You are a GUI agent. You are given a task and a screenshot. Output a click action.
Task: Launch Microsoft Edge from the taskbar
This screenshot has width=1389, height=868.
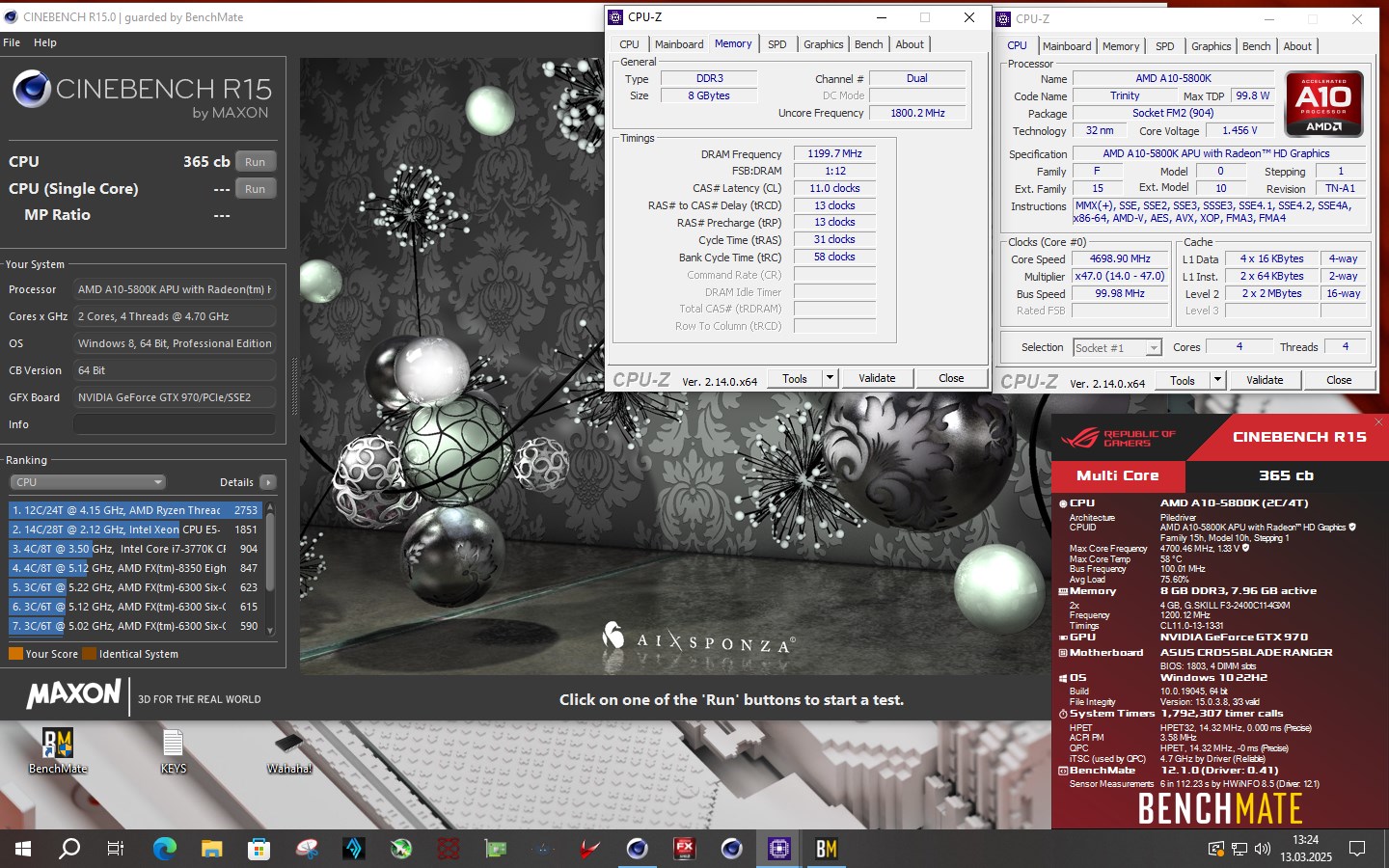coord(165,849)
